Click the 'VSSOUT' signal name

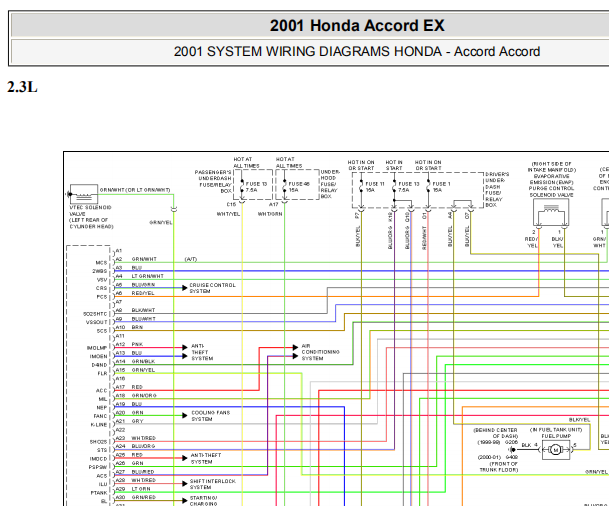[96, 322]
